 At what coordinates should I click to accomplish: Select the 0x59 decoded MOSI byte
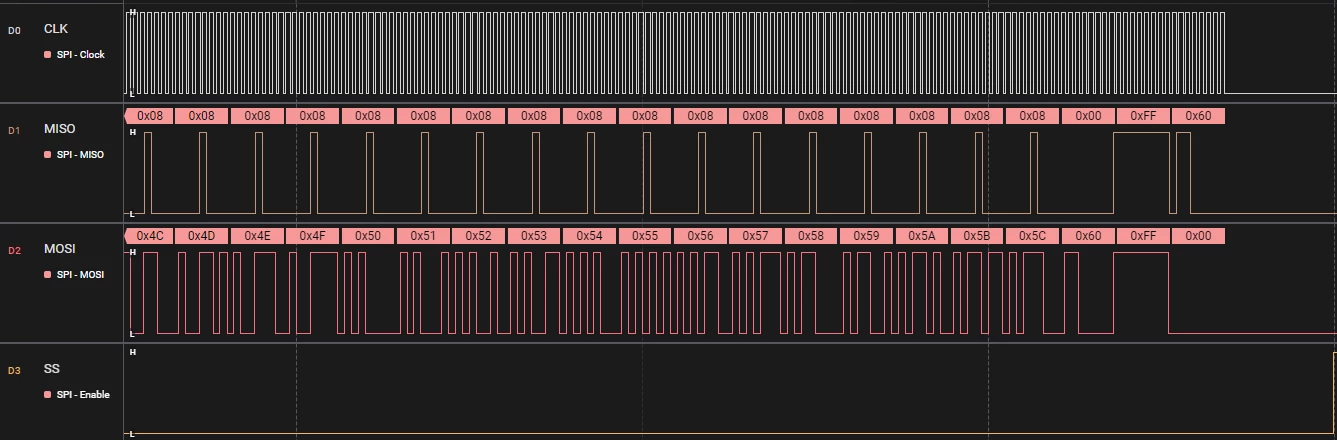coord(867,236)
